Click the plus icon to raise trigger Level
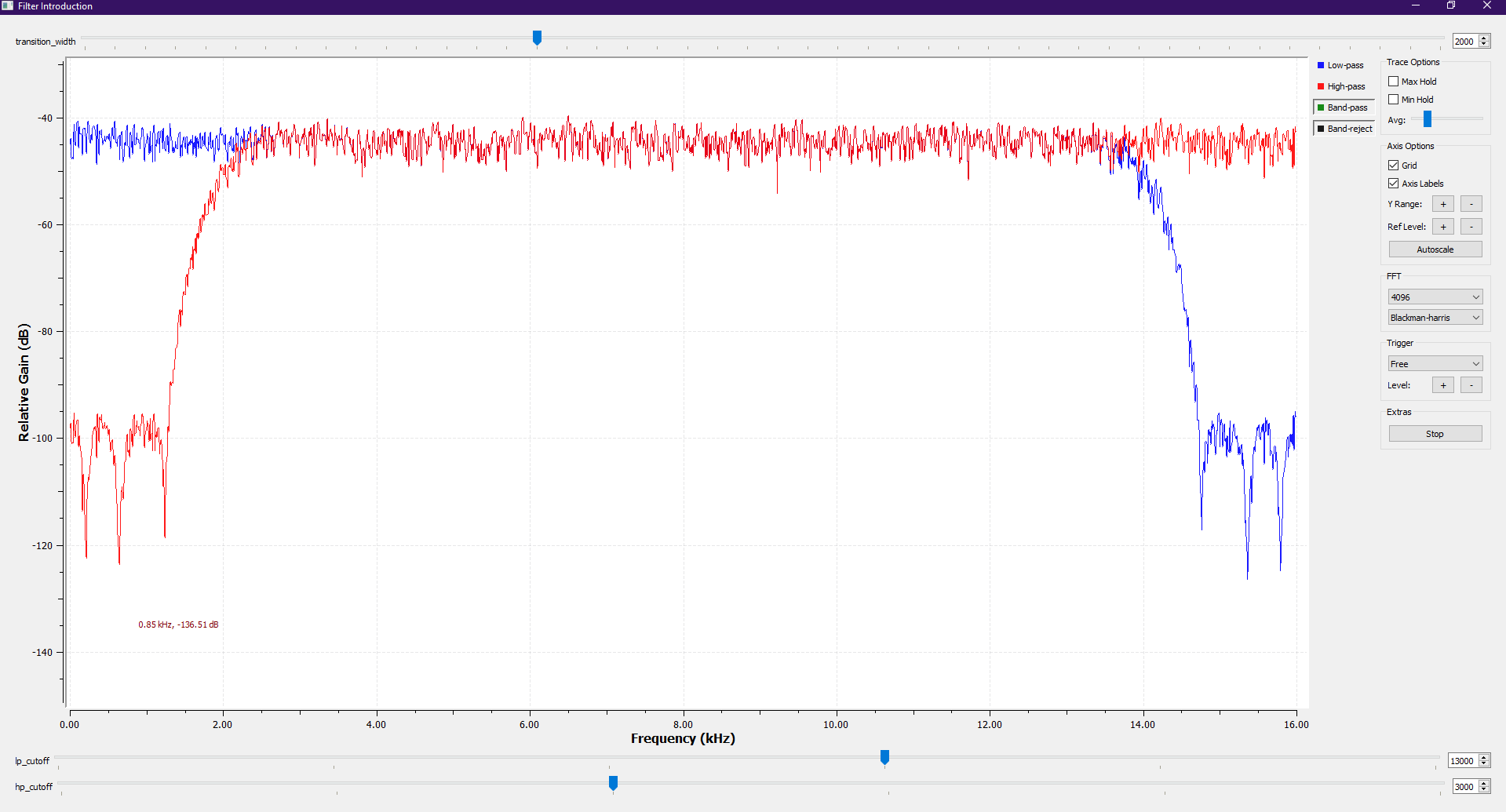 [1442, 384]
